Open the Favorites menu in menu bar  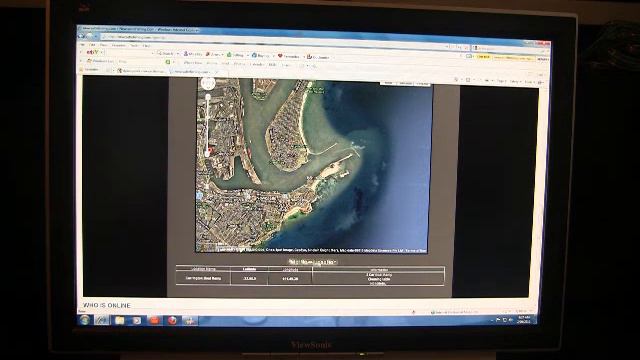[119, 45]
